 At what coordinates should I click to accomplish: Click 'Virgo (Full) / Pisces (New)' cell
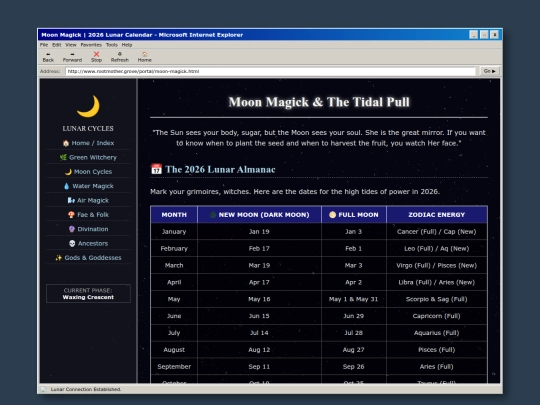[x=437, y=265]
